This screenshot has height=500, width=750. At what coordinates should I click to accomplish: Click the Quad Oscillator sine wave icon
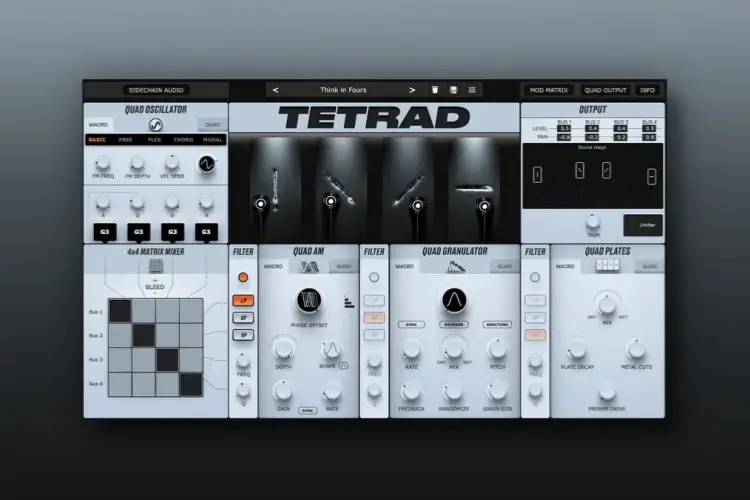tap(155, 125)
